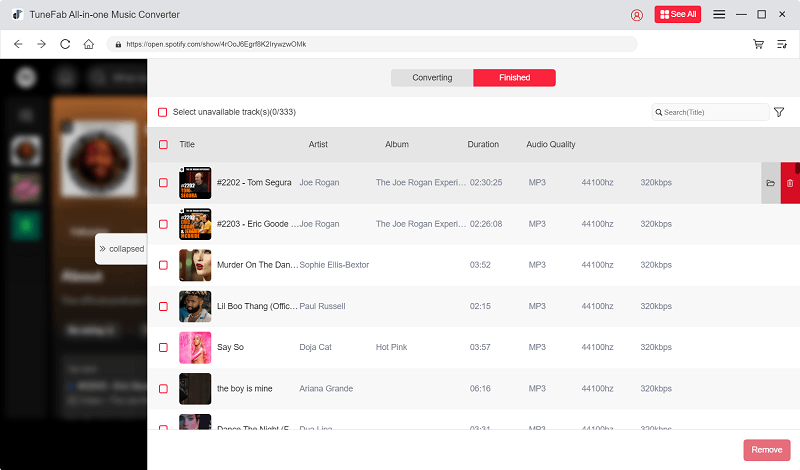Click the filter funnel icon

click(x=779, y=112)
